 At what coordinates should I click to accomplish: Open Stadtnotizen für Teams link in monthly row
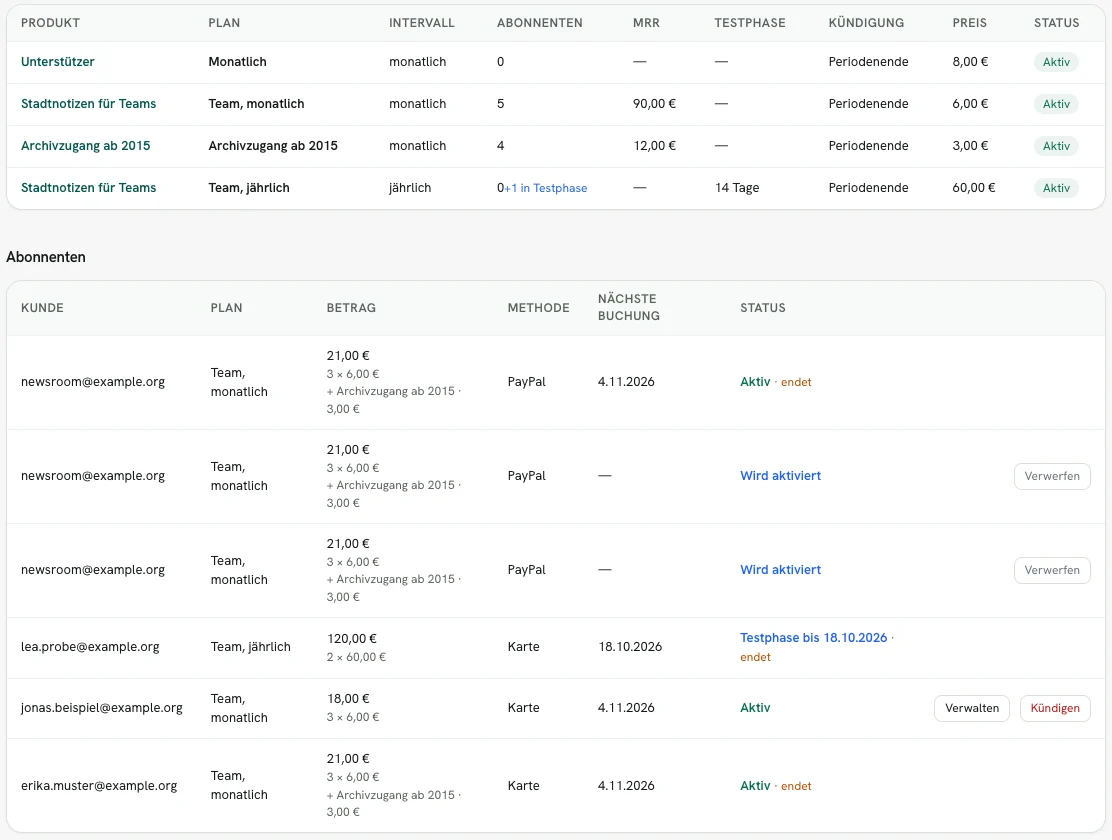(89, 104)
